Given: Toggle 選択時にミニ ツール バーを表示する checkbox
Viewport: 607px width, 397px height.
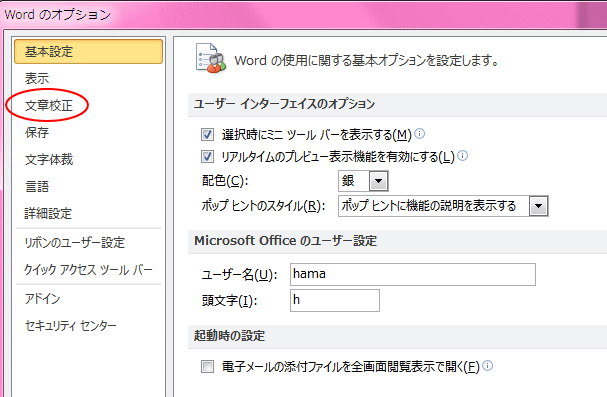Looking at the screenshot, I should (207, 135).
